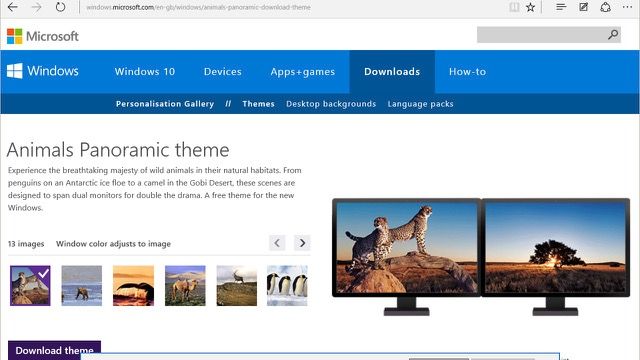Make a web note with the pen icon
The height and width of the screenshot is (360, 640).
[x=584, y=7]
